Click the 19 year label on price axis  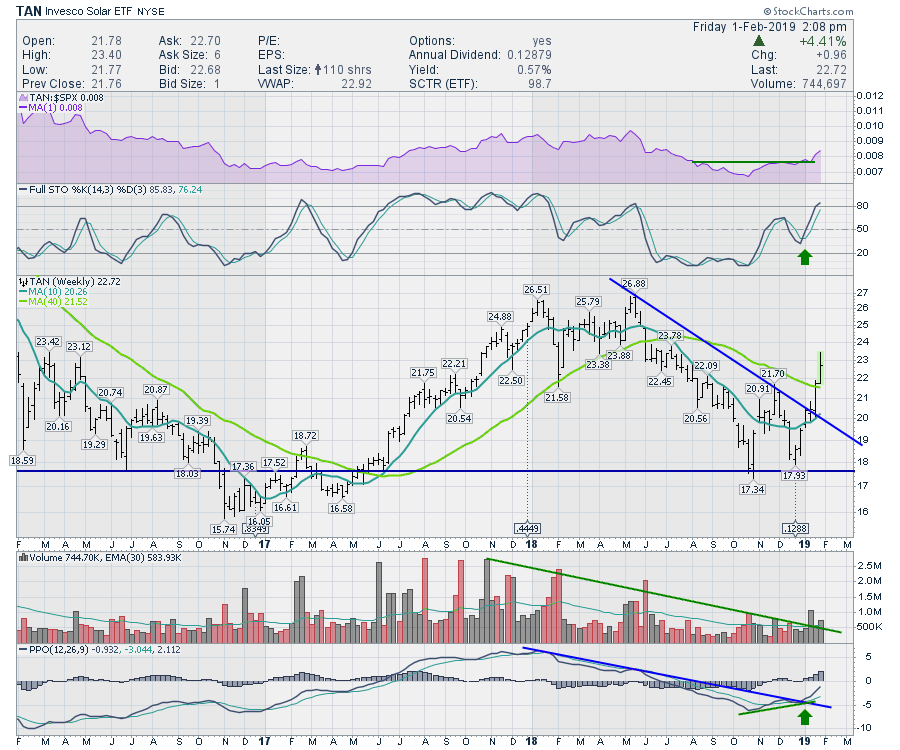coord(805,545)
